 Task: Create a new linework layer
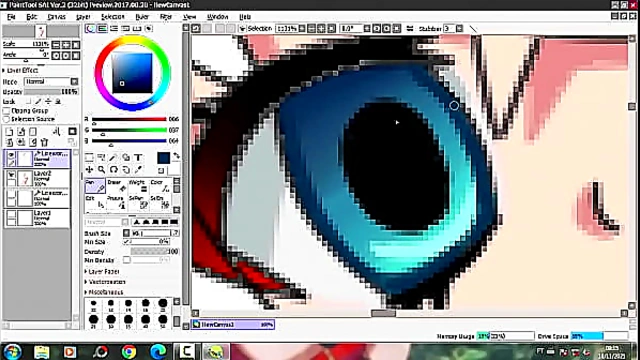click(x=21, y=131)
